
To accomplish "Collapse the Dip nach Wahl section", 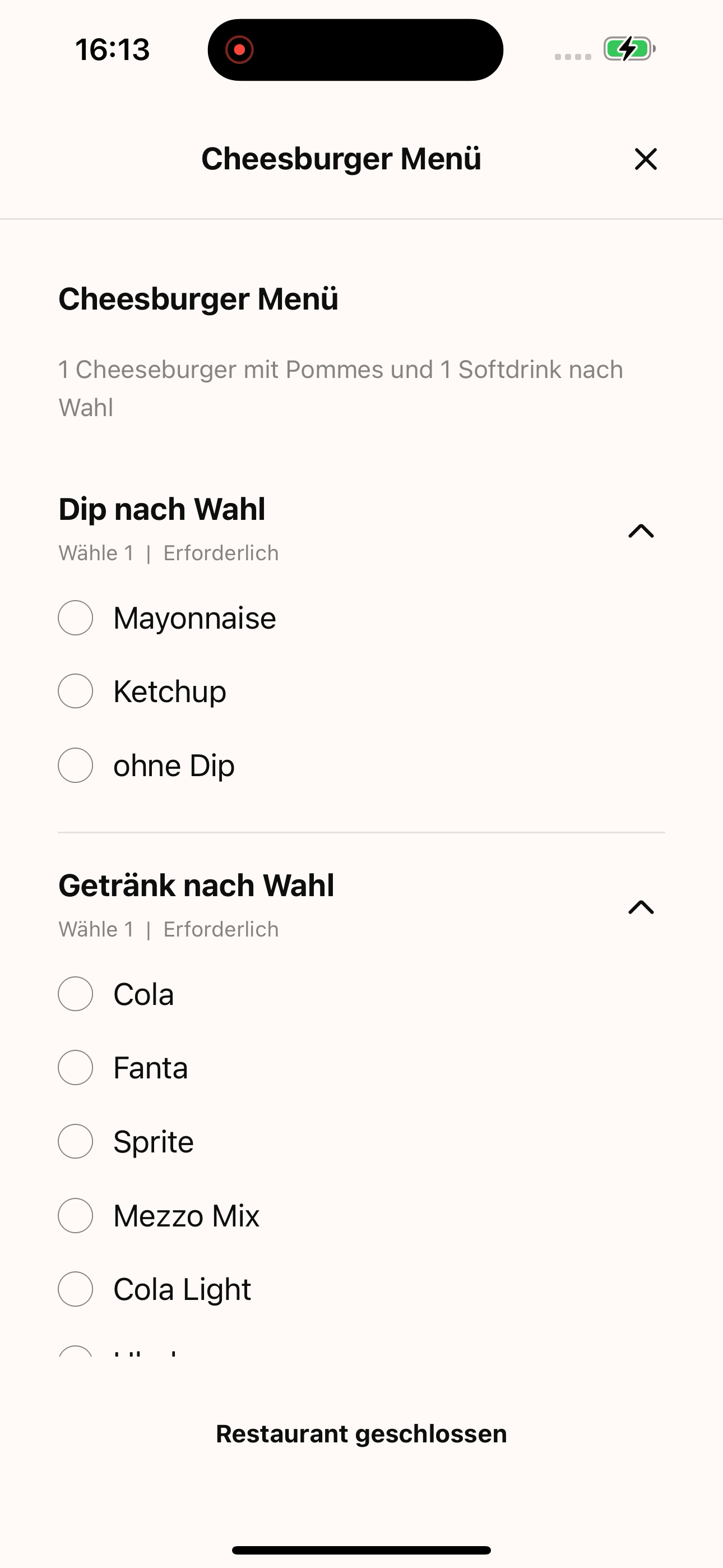I will click(641, 531).
